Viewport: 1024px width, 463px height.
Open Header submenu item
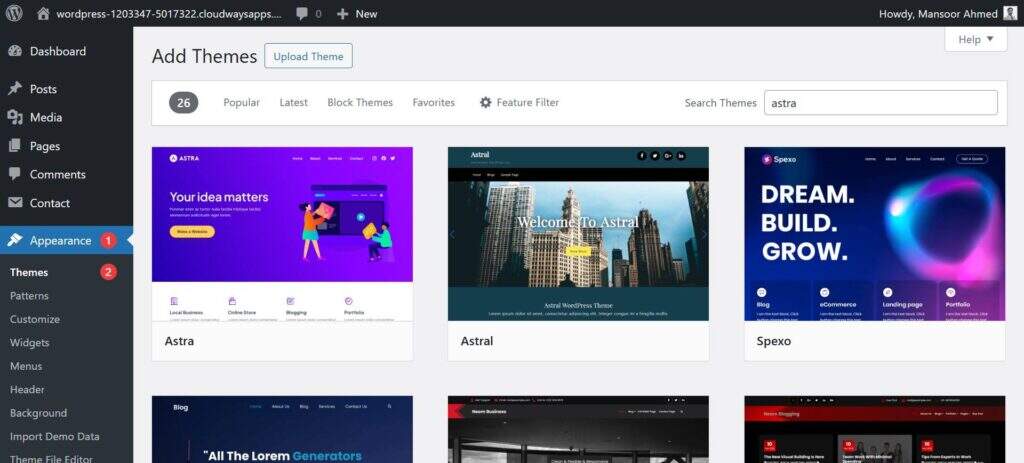point(27,390)
